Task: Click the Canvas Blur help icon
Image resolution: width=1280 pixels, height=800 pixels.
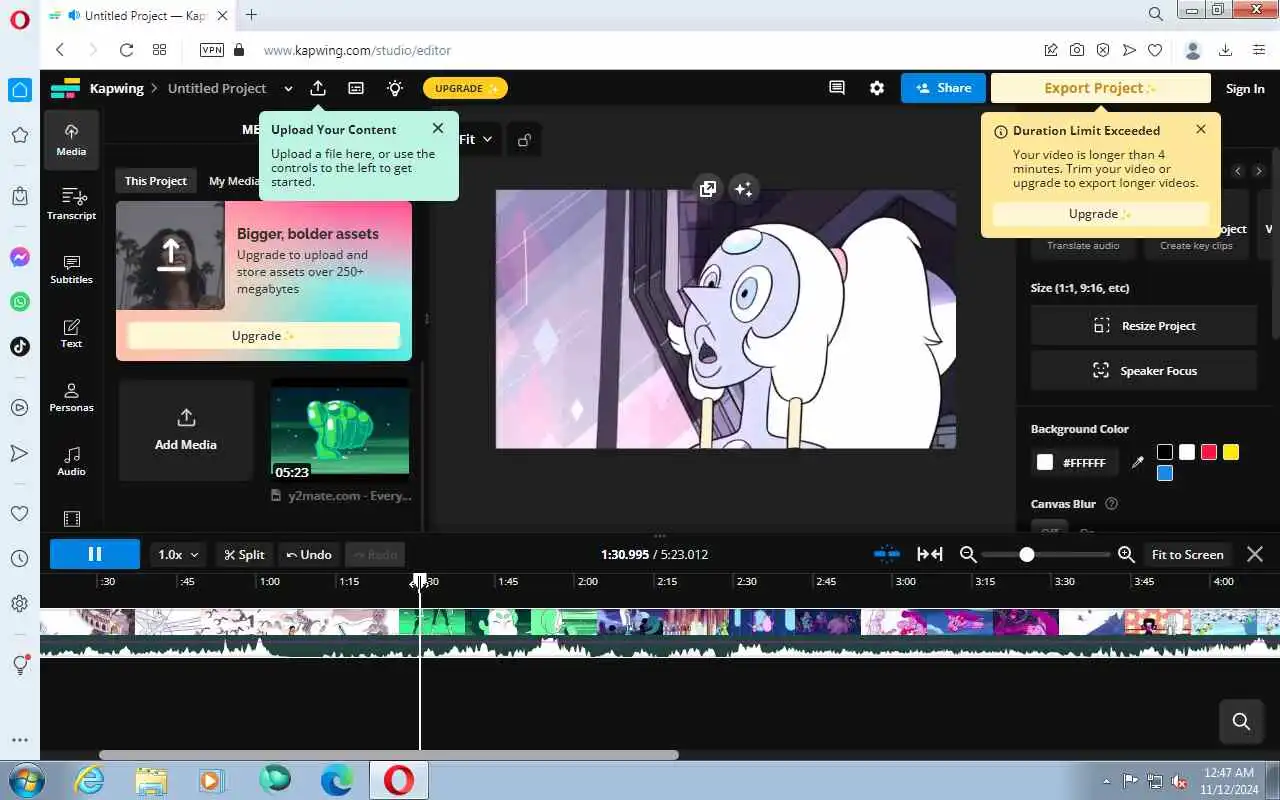Action: [x=1111, y=504]
